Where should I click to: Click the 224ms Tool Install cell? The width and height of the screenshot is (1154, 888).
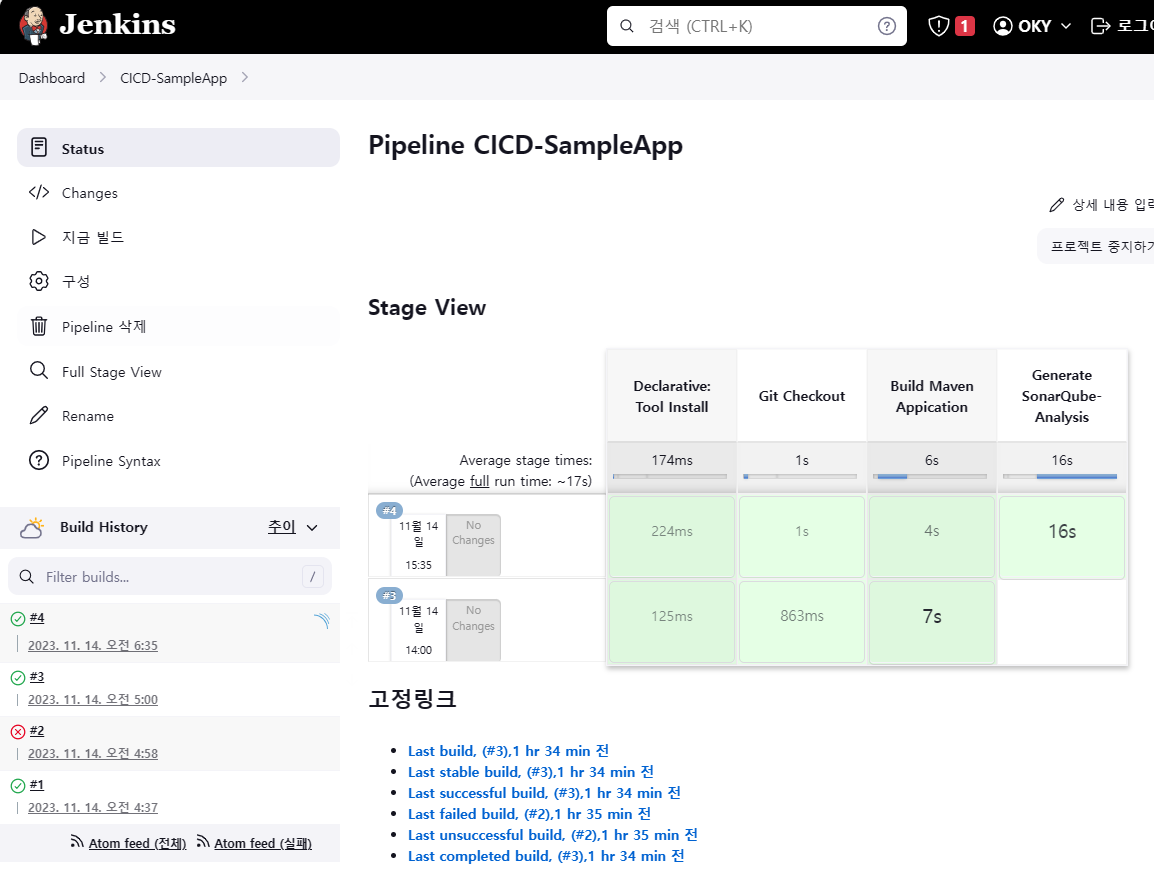point(672,537)
